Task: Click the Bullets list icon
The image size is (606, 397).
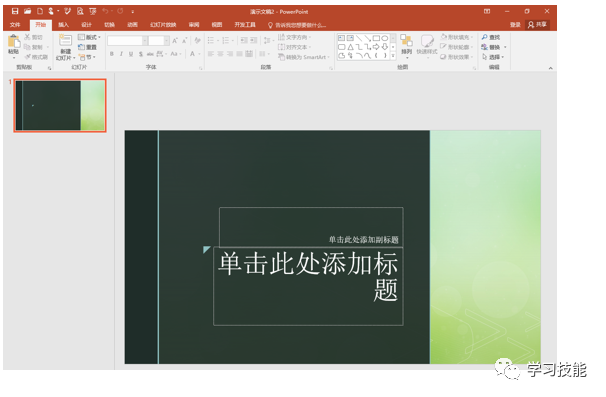Action: pos(211,40)
